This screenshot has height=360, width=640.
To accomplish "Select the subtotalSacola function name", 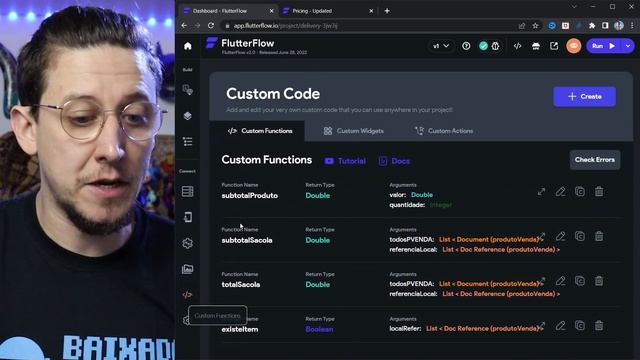I will [247, 240].
